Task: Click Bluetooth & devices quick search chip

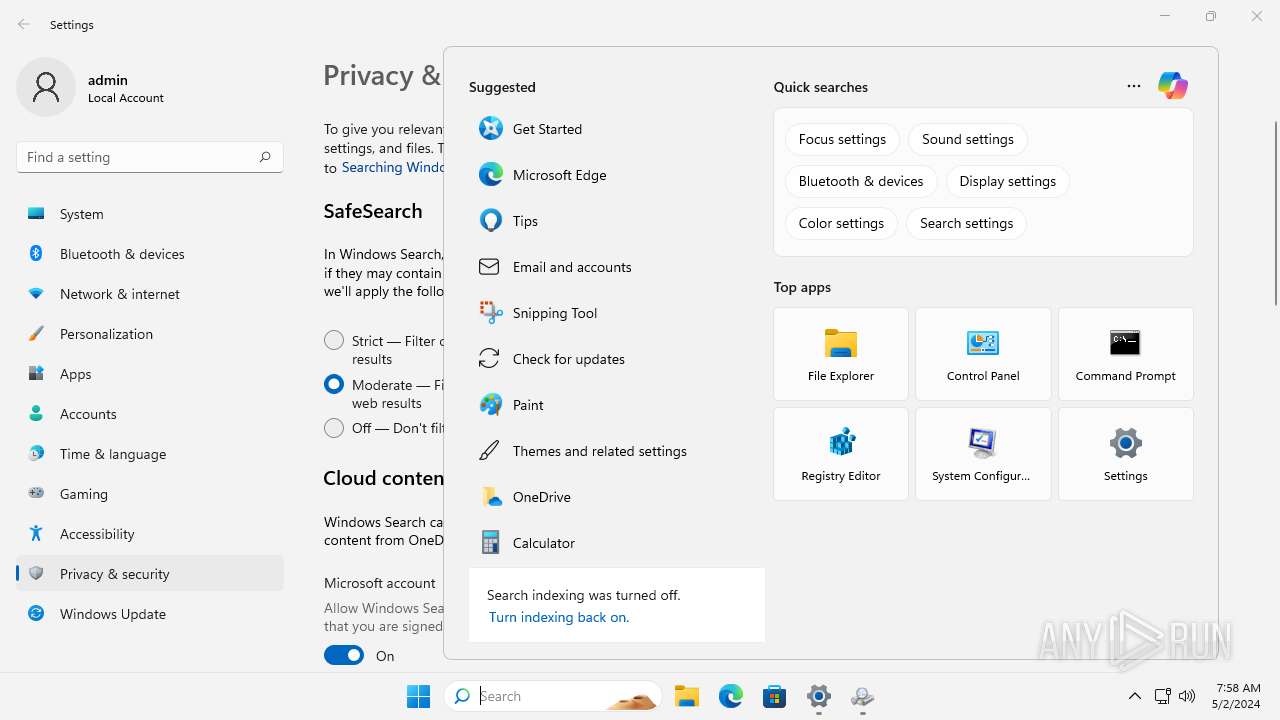Action: (x=861, y=181)
